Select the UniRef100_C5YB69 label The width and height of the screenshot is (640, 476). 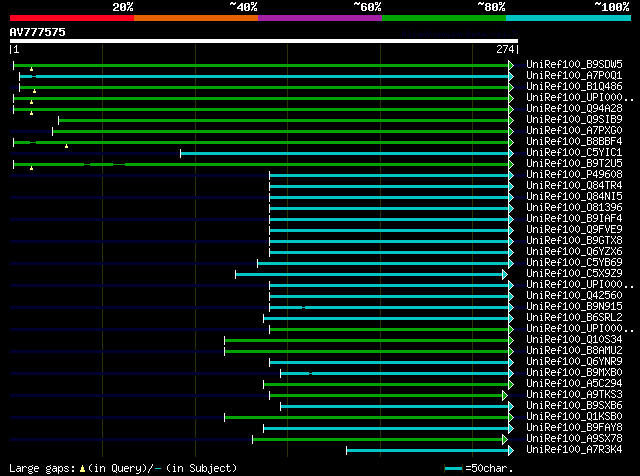pyautogui.click(x=574, y=262)
